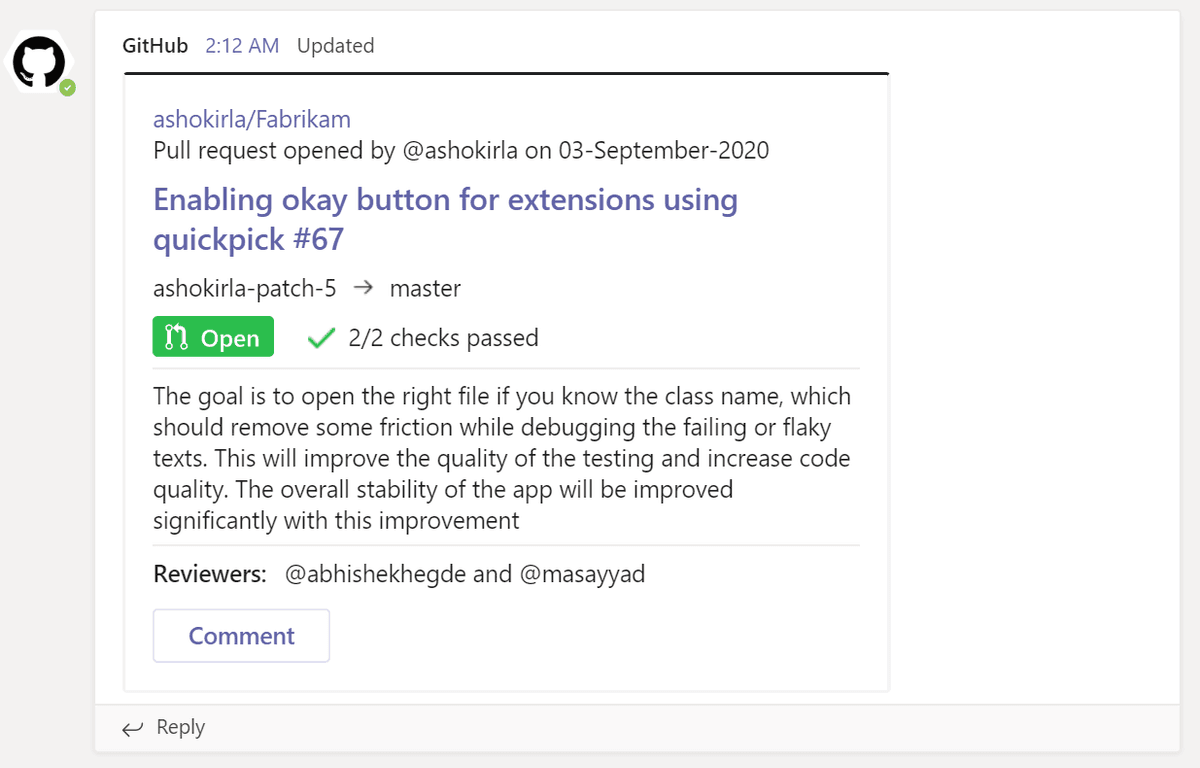Open pull request title Enabling okay button #67
This screenshot has height=768, width=1200.
tap(445, 219)
